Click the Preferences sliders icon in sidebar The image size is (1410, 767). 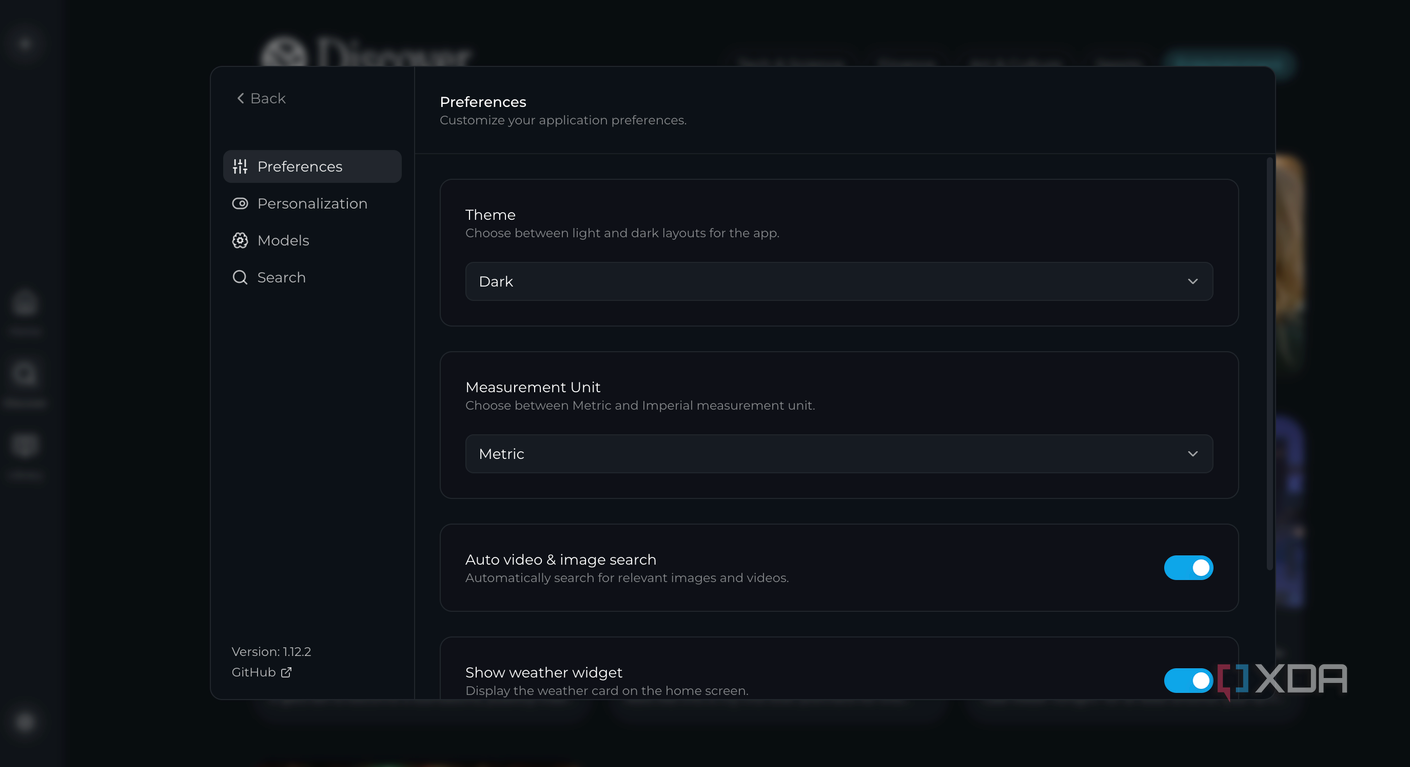pos(240,167)
